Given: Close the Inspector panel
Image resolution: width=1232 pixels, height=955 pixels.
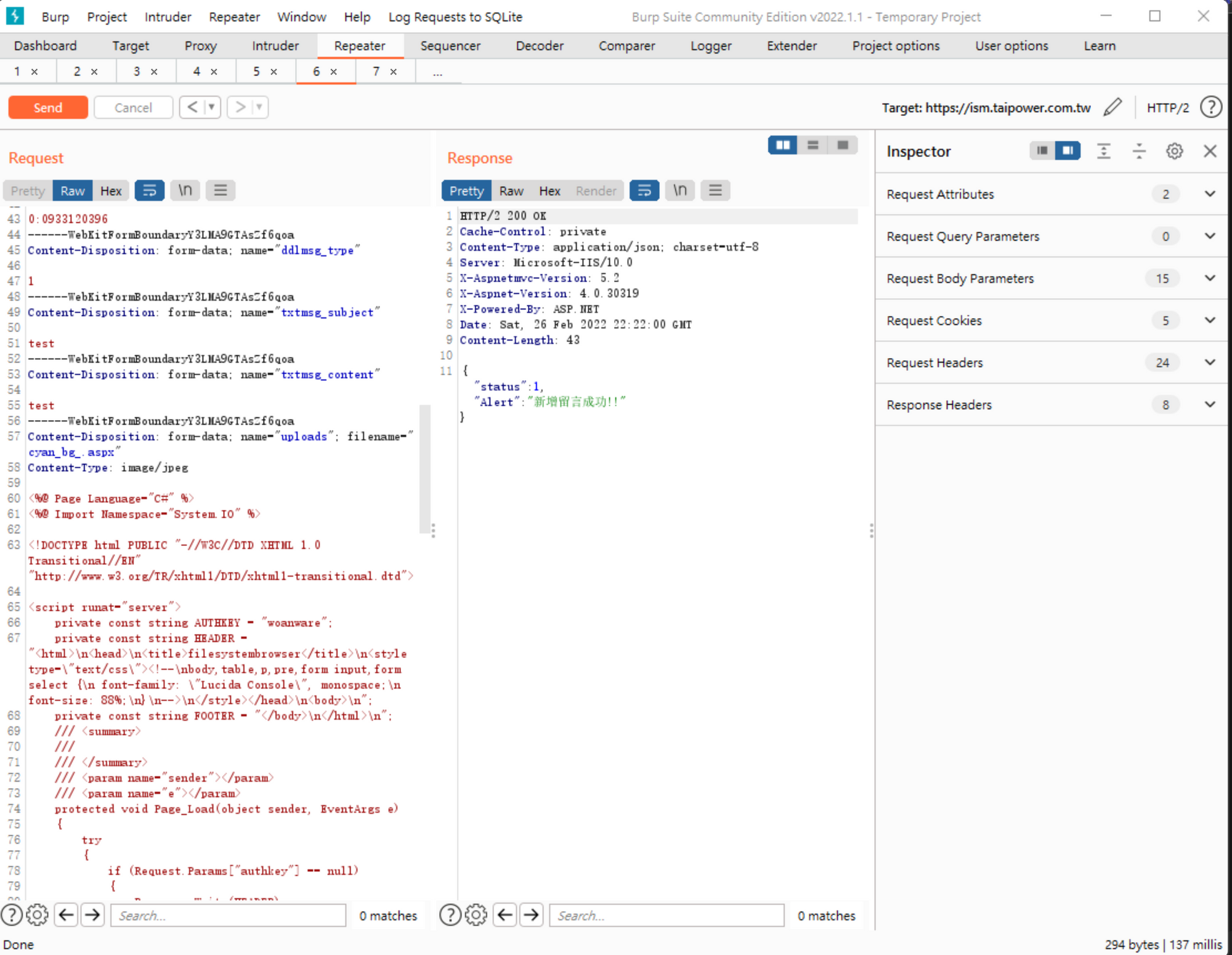Looking at the screenshot, I should 1210,151.
